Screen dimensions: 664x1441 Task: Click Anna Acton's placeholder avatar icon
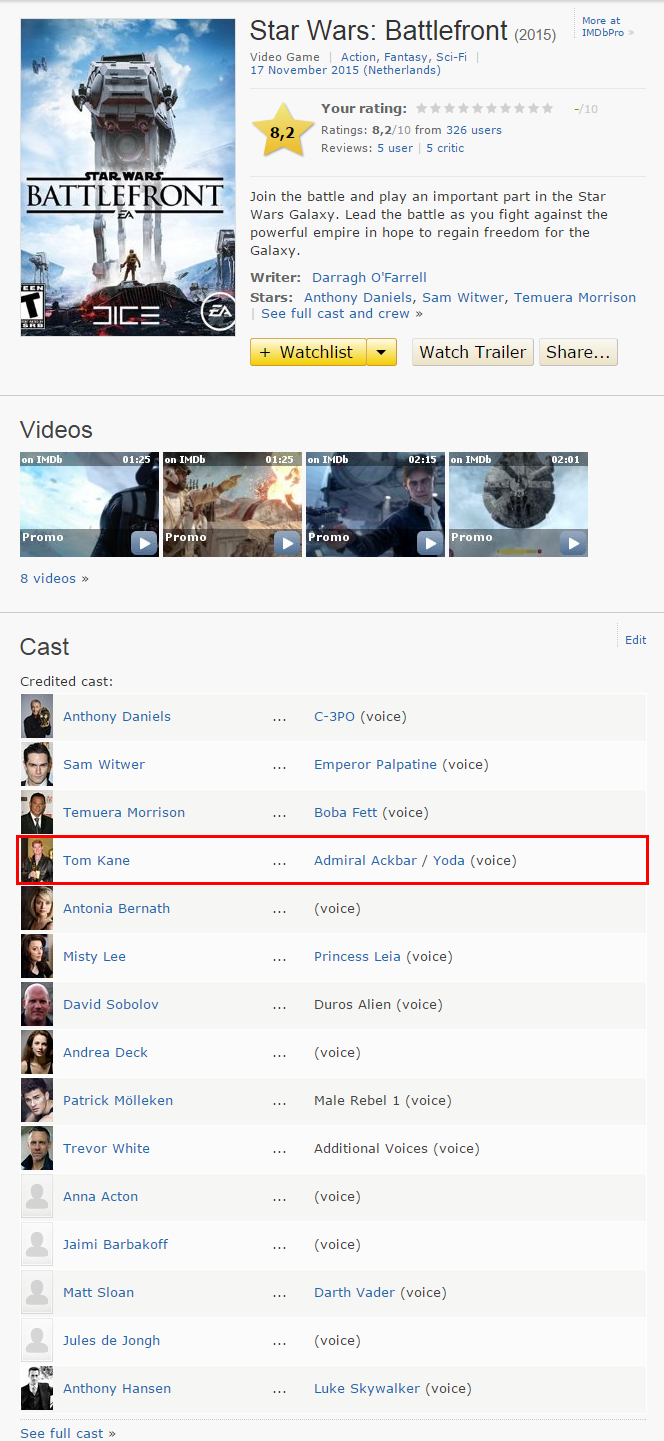37,1196
